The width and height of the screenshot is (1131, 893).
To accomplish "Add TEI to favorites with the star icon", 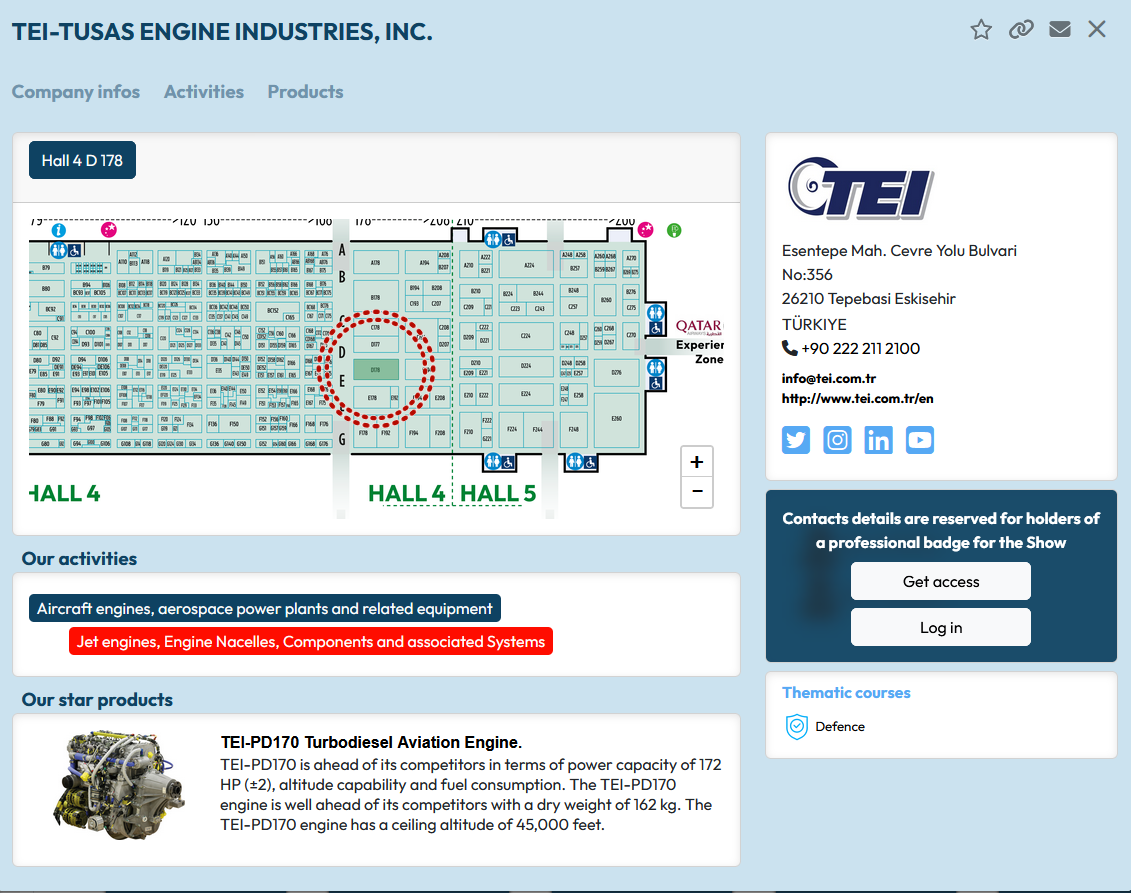I will [981, 30].
